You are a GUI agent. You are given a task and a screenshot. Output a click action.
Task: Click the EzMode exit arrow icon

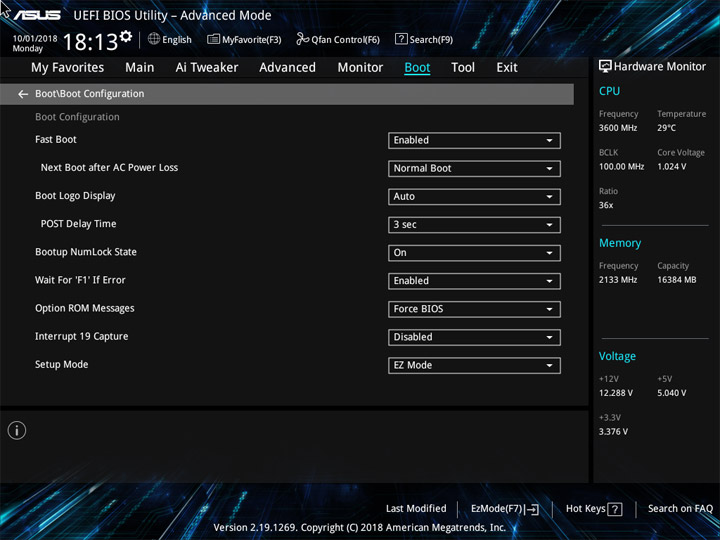coord(531,509)
